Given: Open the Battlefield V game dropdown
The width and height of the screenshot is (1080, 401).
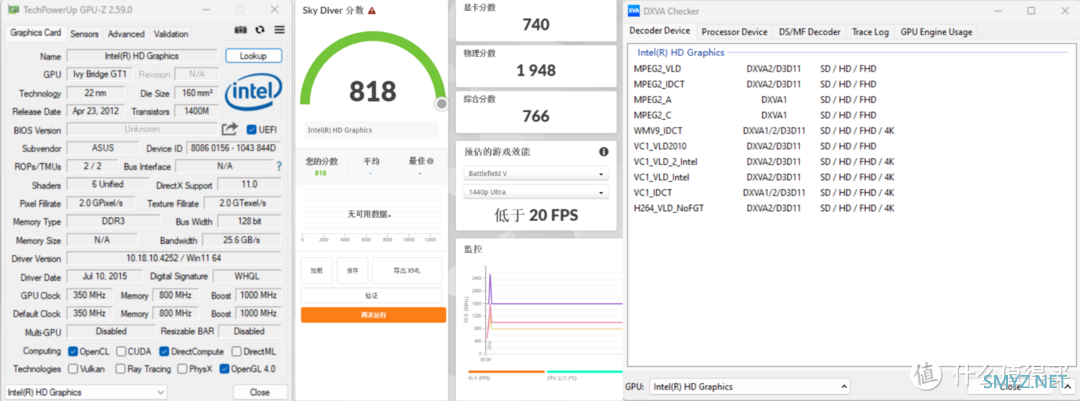Looking at the screenshot, I should point(536,174).
